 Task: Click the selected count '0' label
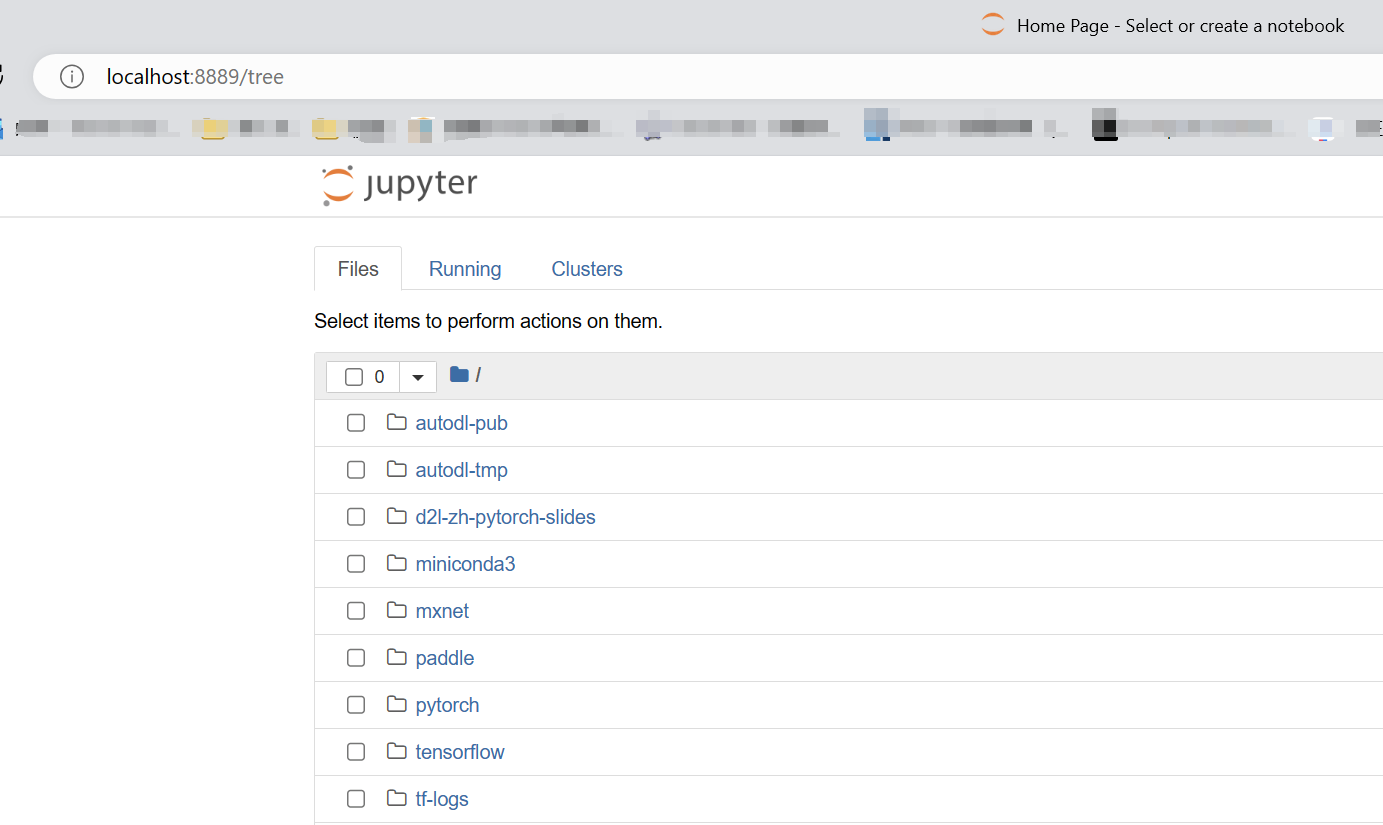click(x=379, y=377)
